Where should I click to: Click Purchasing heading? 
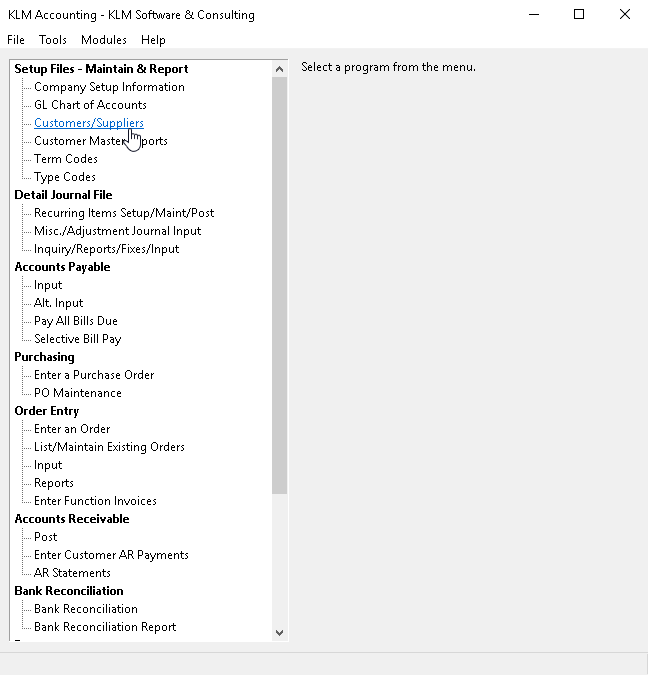click(x=44, y=357)
